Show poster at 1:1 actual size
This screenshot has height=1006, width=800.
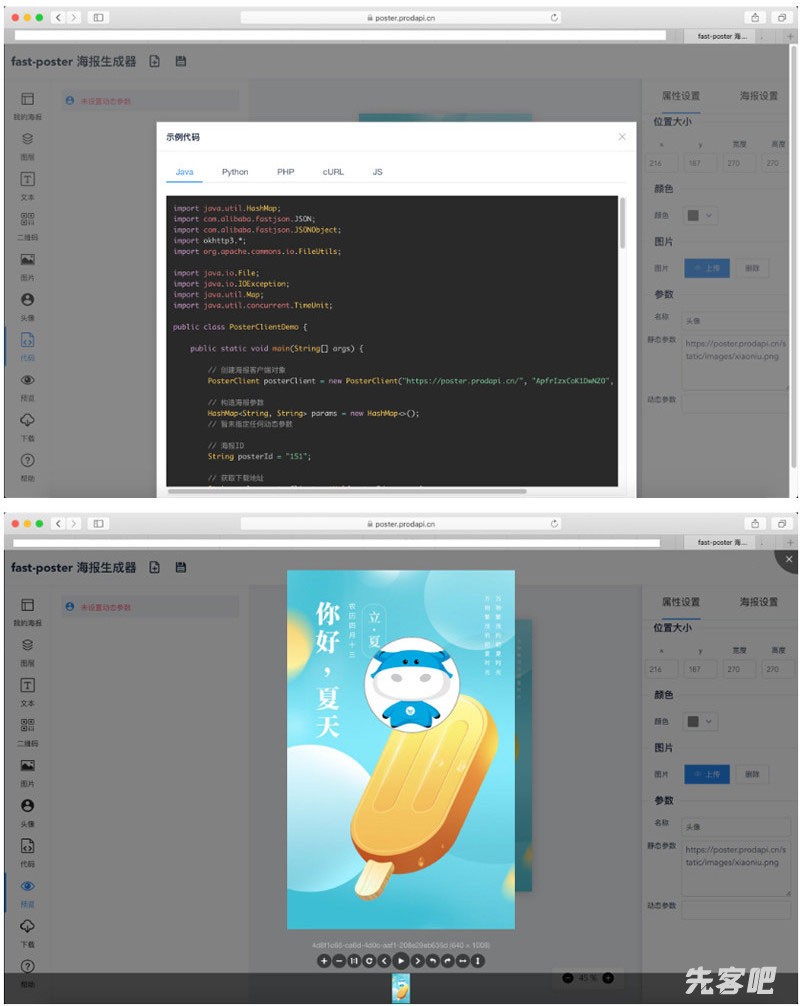click(354, 961)
